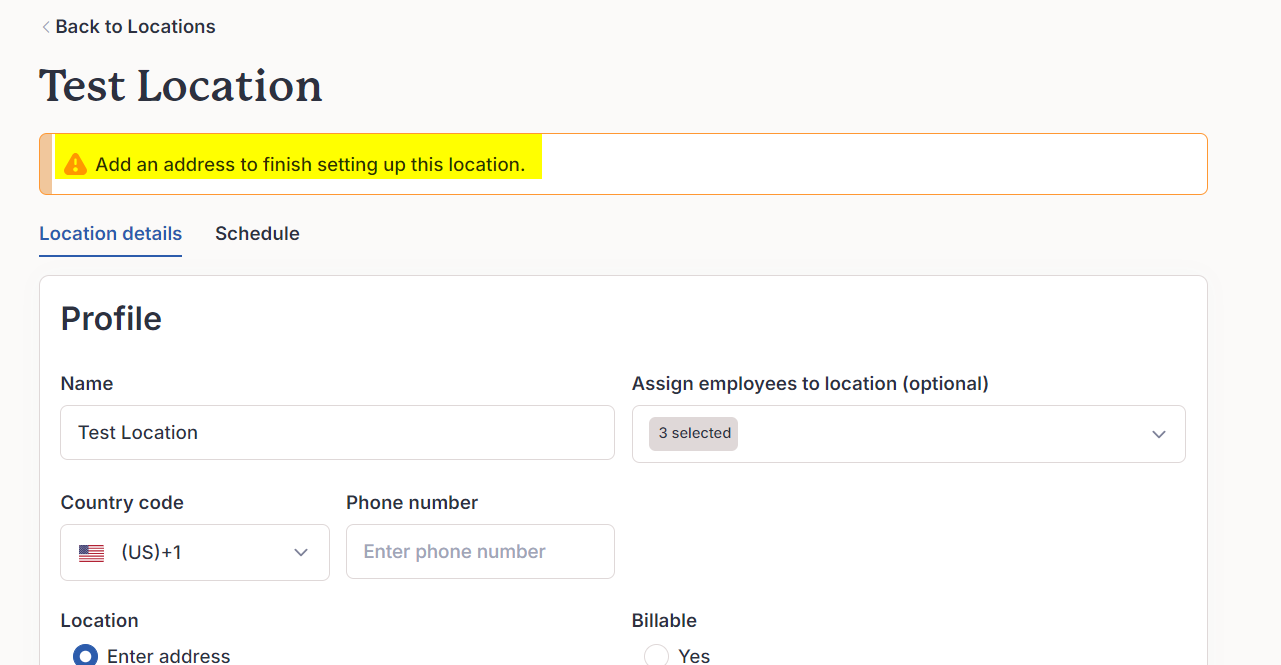Viewport: 1281px width, 665px height.
Task: Open the Assign employees to location dropdown
Action: pos(908,433)
